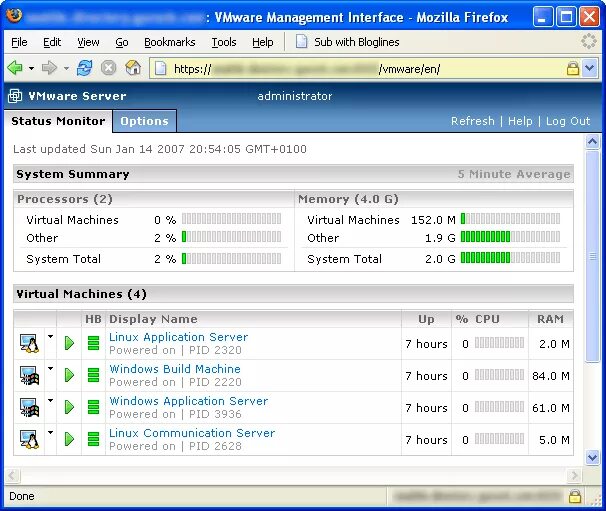Open the Windows Application Server link

click(x=188, y=401)
